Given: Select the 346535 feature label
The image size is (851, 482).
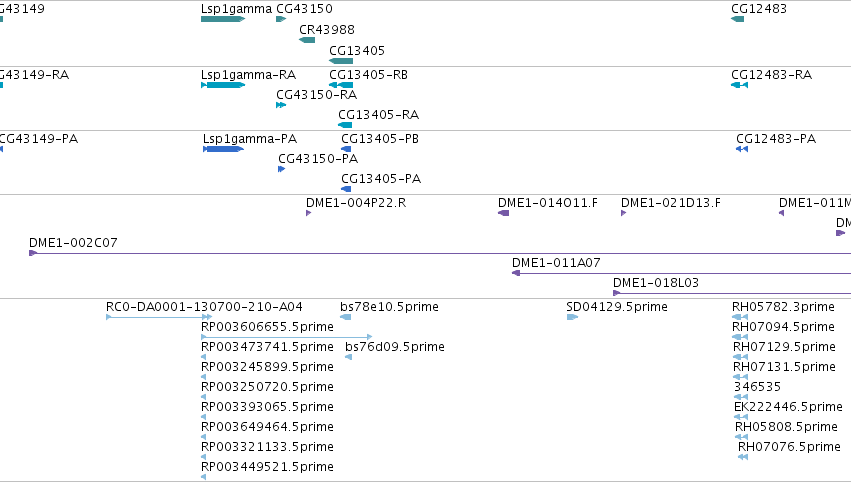Looking at the screenshot, I should click(x=757, y=387).
